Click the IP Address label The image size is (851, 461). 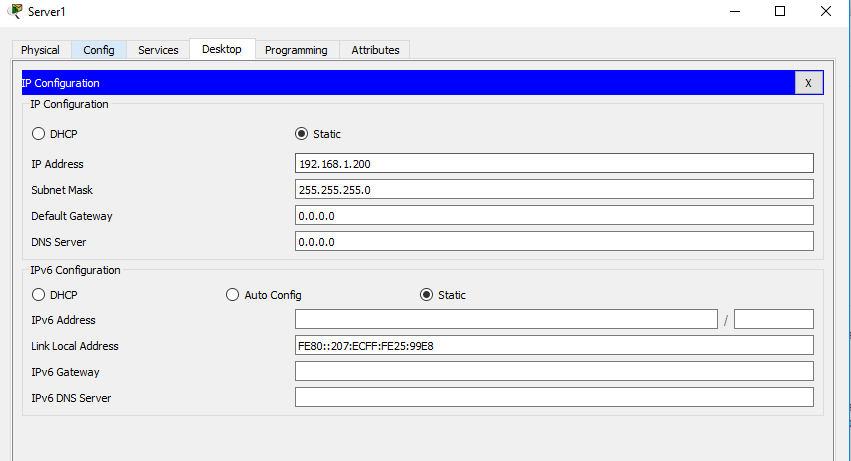click(x=58, y=164)
